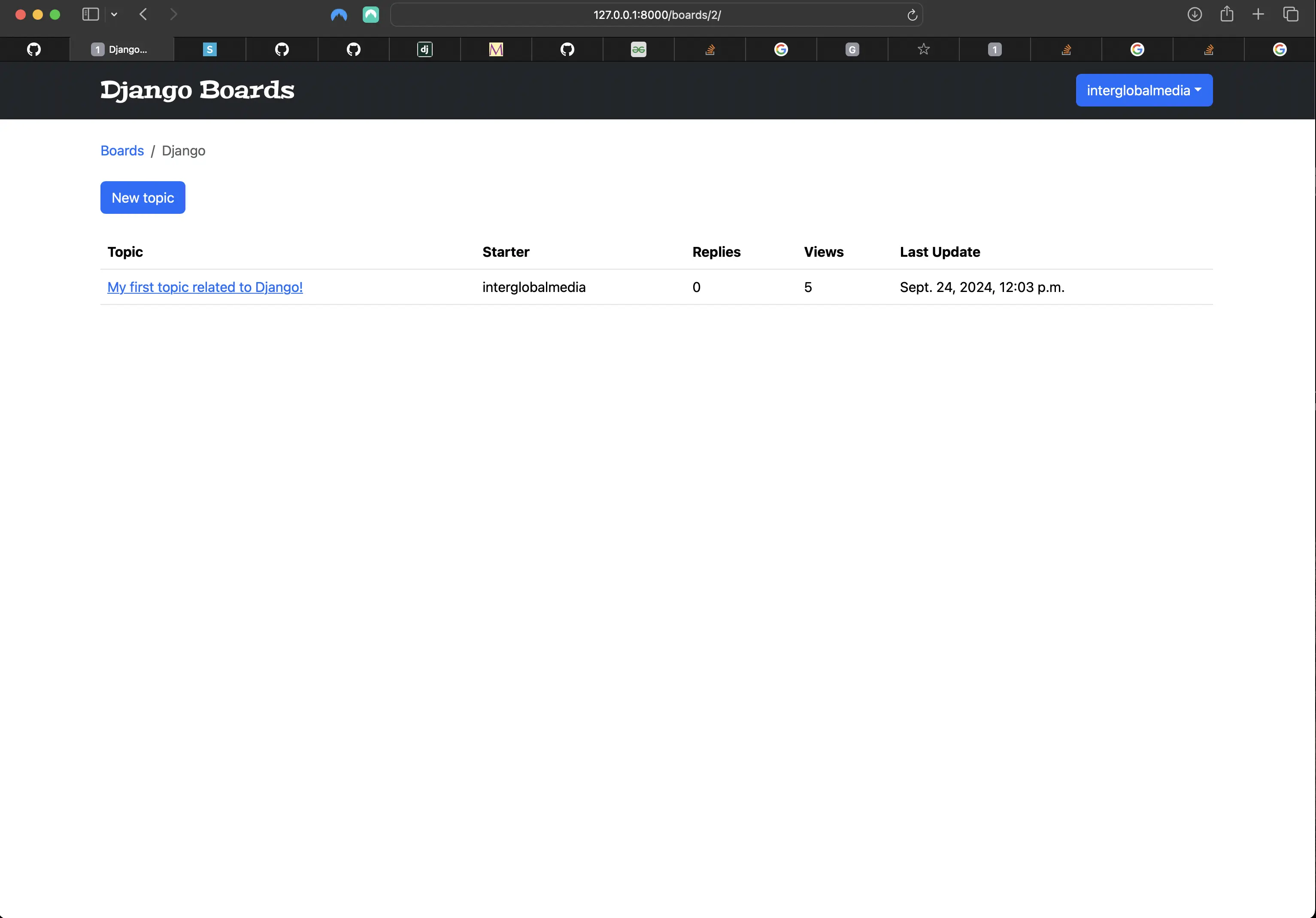Go back with the browser back arrow
This screenshot has width=1316, height=918.
pos(143,14)
